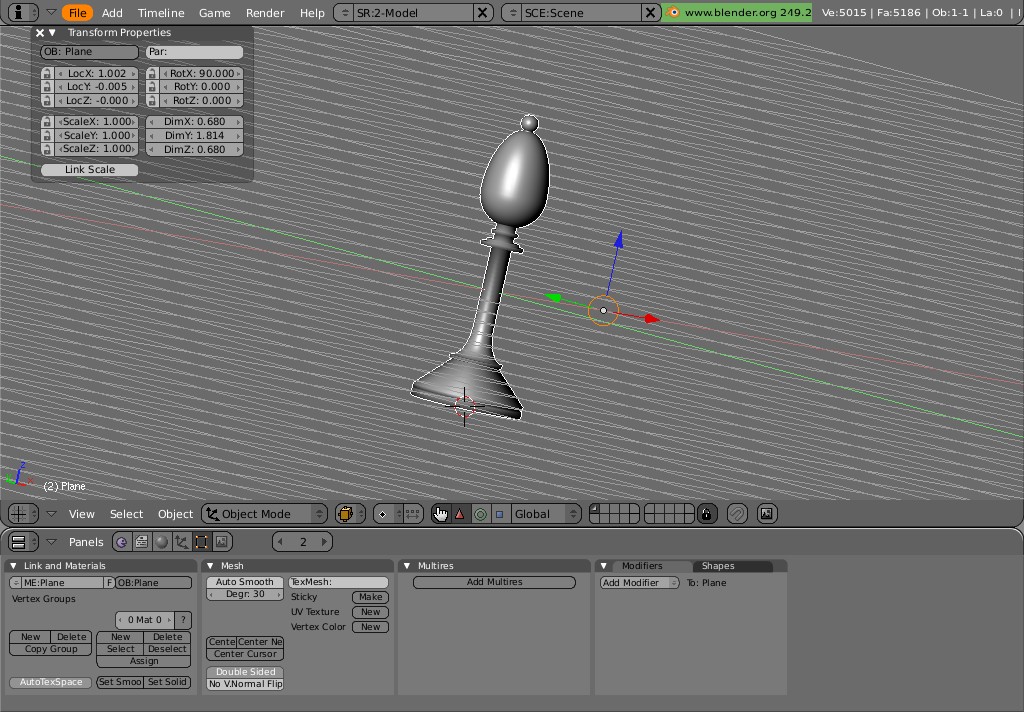Close the Transform Properties panel
Viewport: 1024px width, 712px height.
tap(40, 33)
